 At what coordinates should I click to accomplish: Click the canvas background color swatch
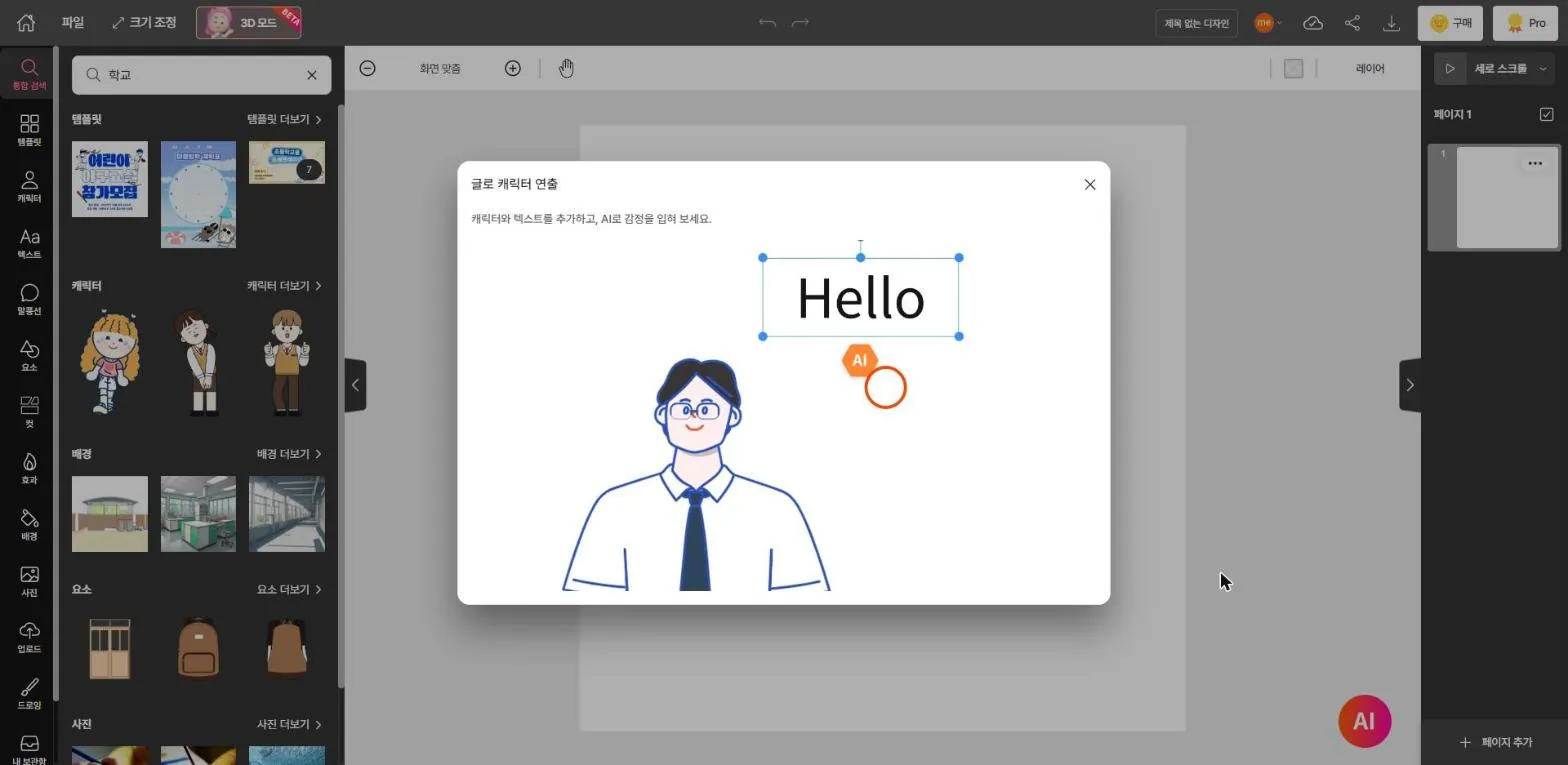click(x=1293, y=68)
